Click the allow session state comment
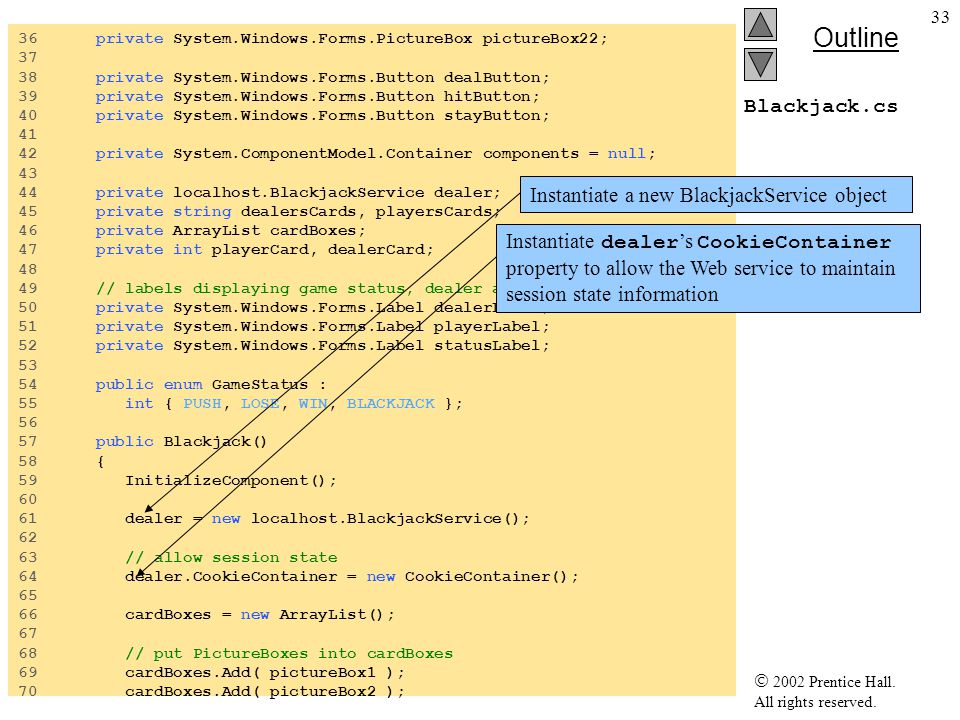Viewport: 960px width, 720px height. (x=231, y=557)
